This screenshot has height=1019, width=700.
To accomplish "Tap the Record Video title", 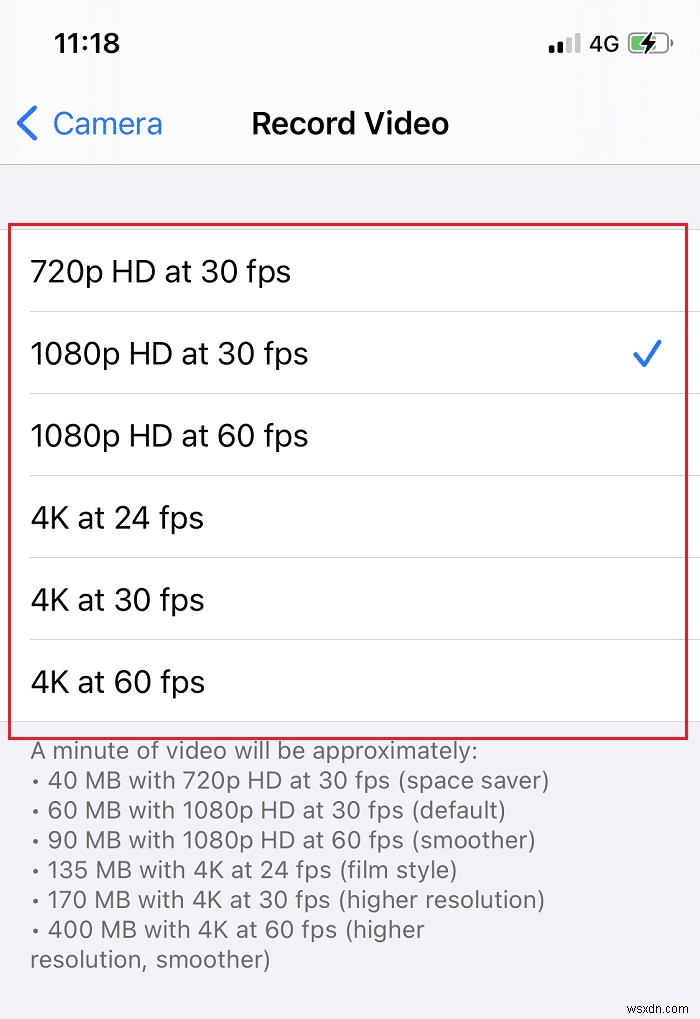I will pos(350,124).
